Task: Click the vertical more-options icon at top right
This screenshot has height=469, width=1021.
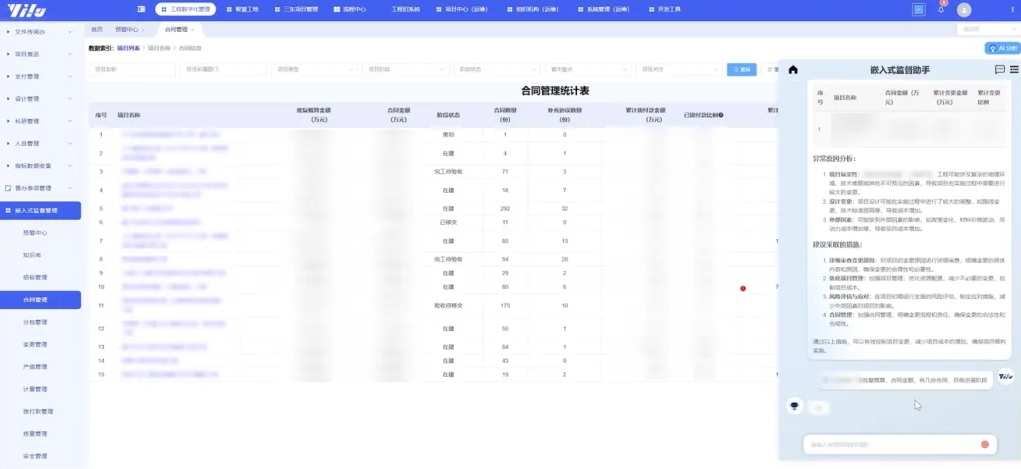Action: click(1013, 9)
